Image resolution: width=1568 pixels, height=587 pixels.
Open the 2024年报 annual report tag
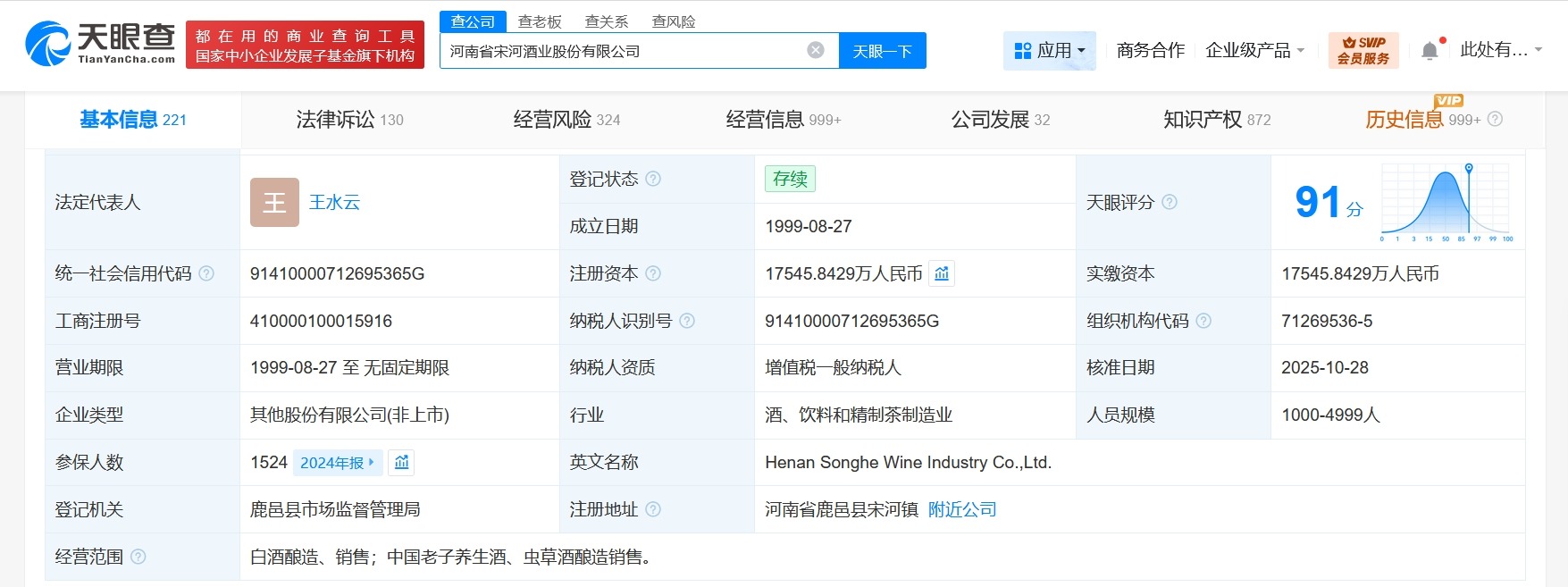[x=337, y=462]
